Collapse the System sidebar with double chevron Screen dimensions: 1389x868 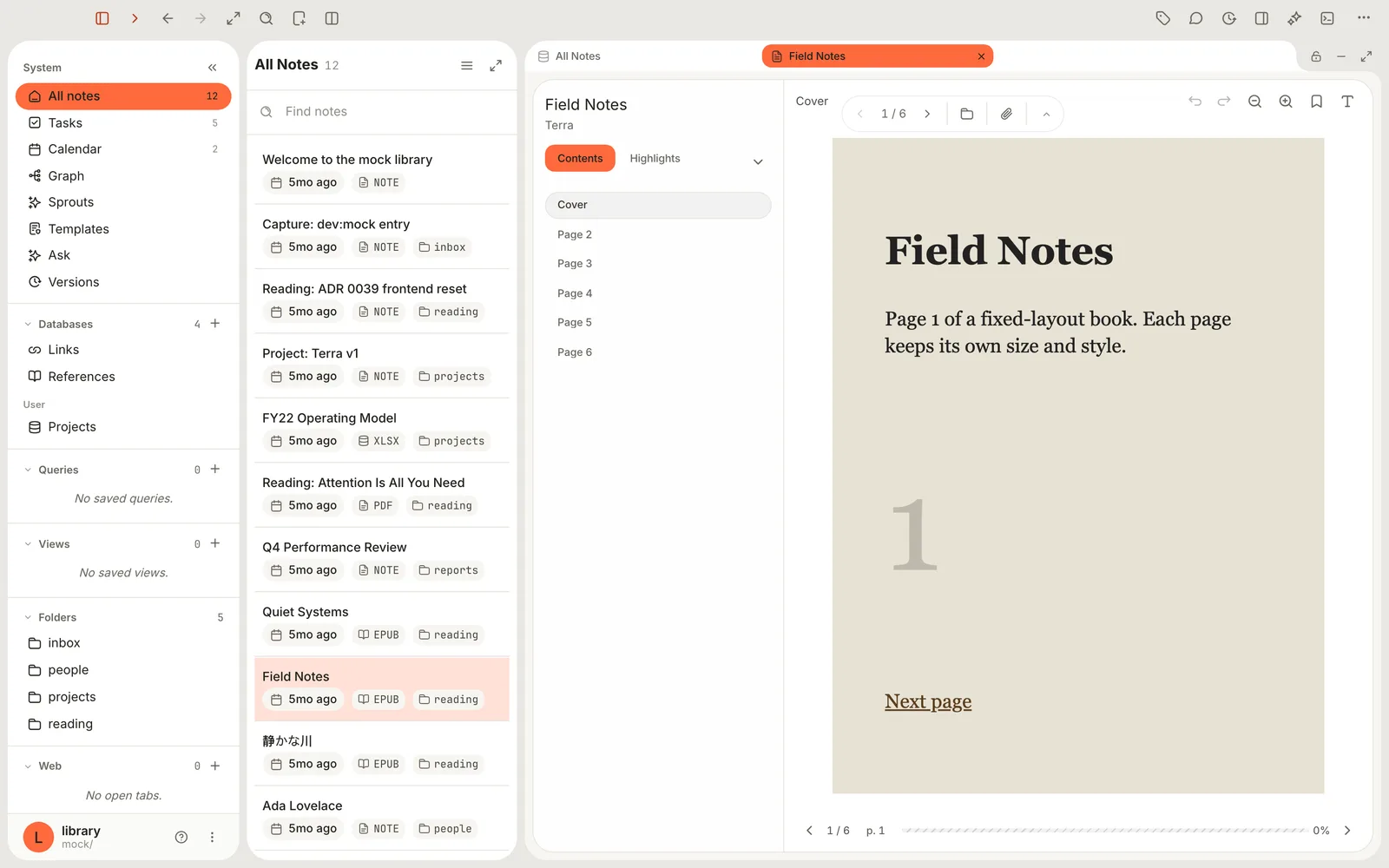point(213,68)
